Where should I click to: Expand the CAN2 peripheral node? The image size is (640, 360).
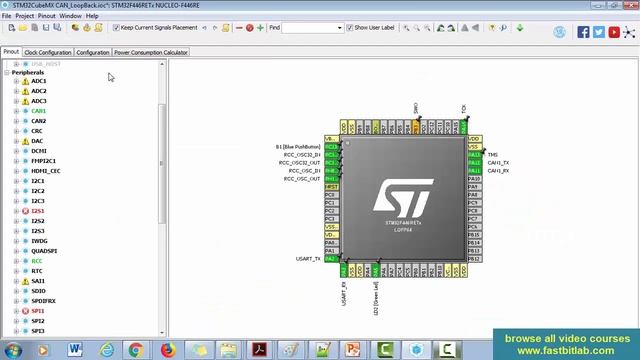16,121
